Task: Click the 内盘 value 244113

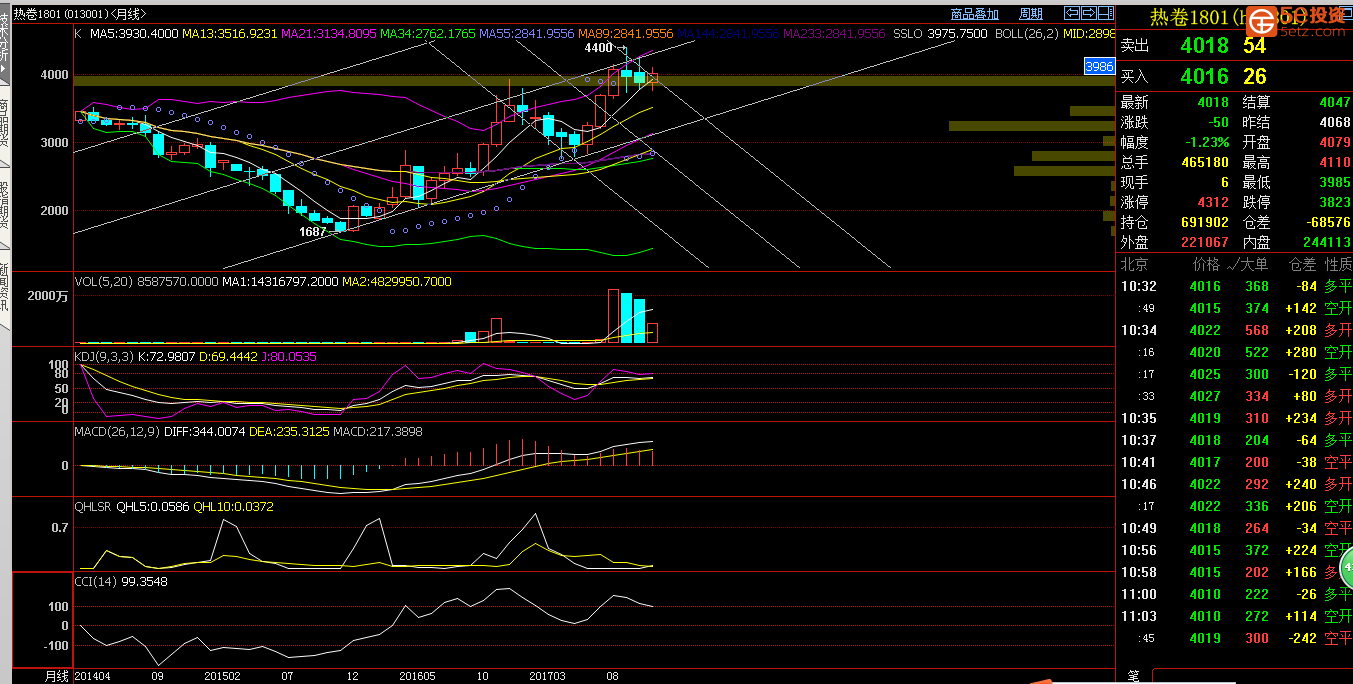Action: [1327, 242]
